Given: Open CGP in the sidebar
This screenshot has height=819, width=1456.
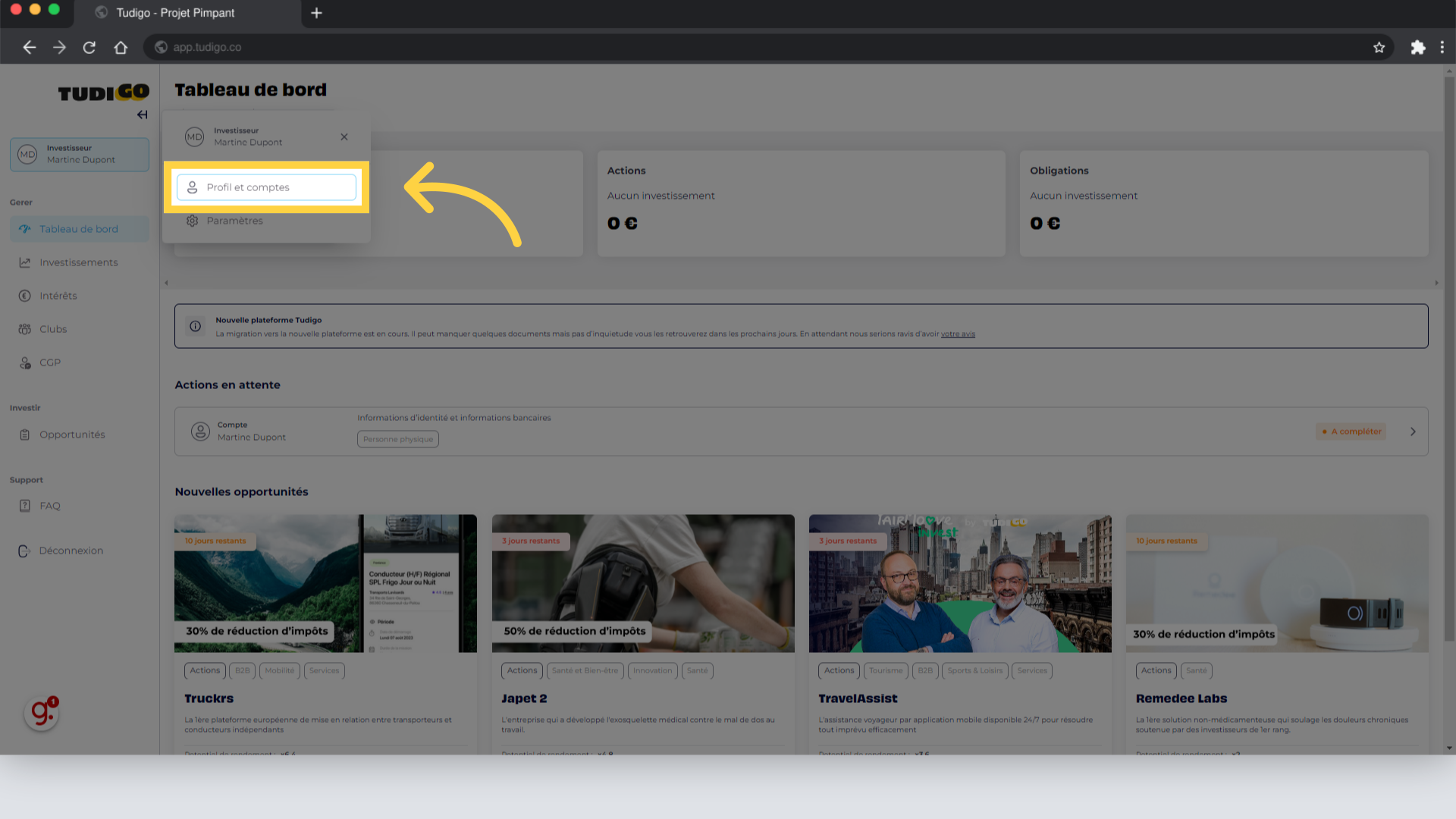Looking at the screenshot, I should (x=80, y=362).
